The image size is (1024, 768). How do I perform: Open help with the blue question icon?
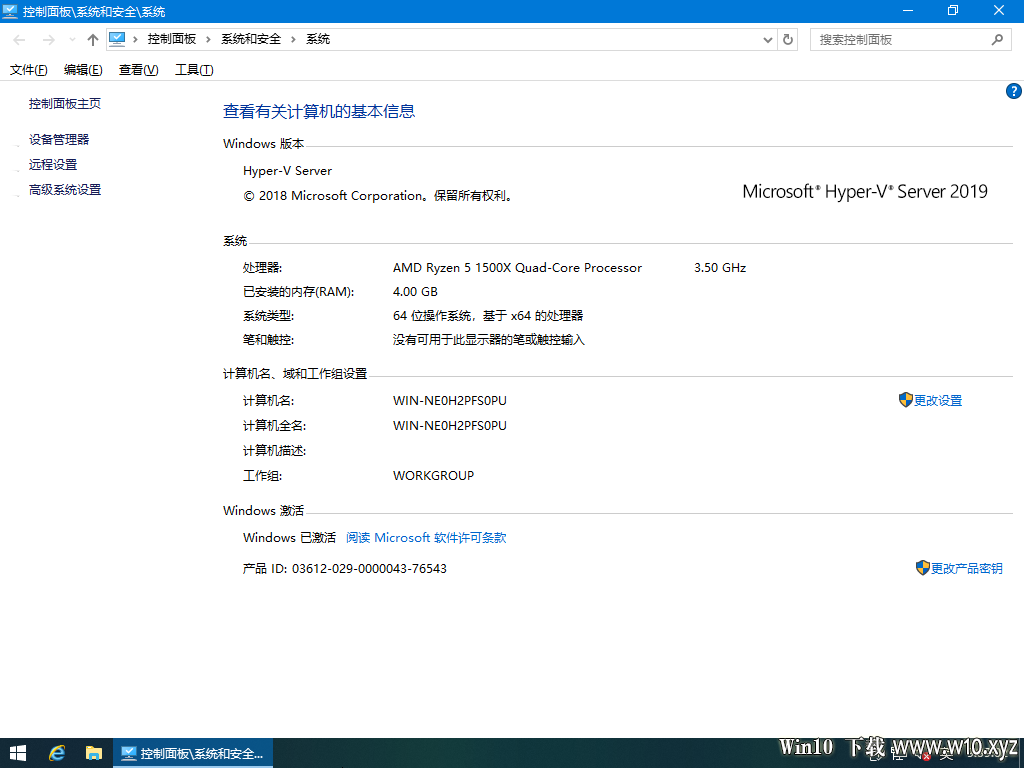(1014, 91)
